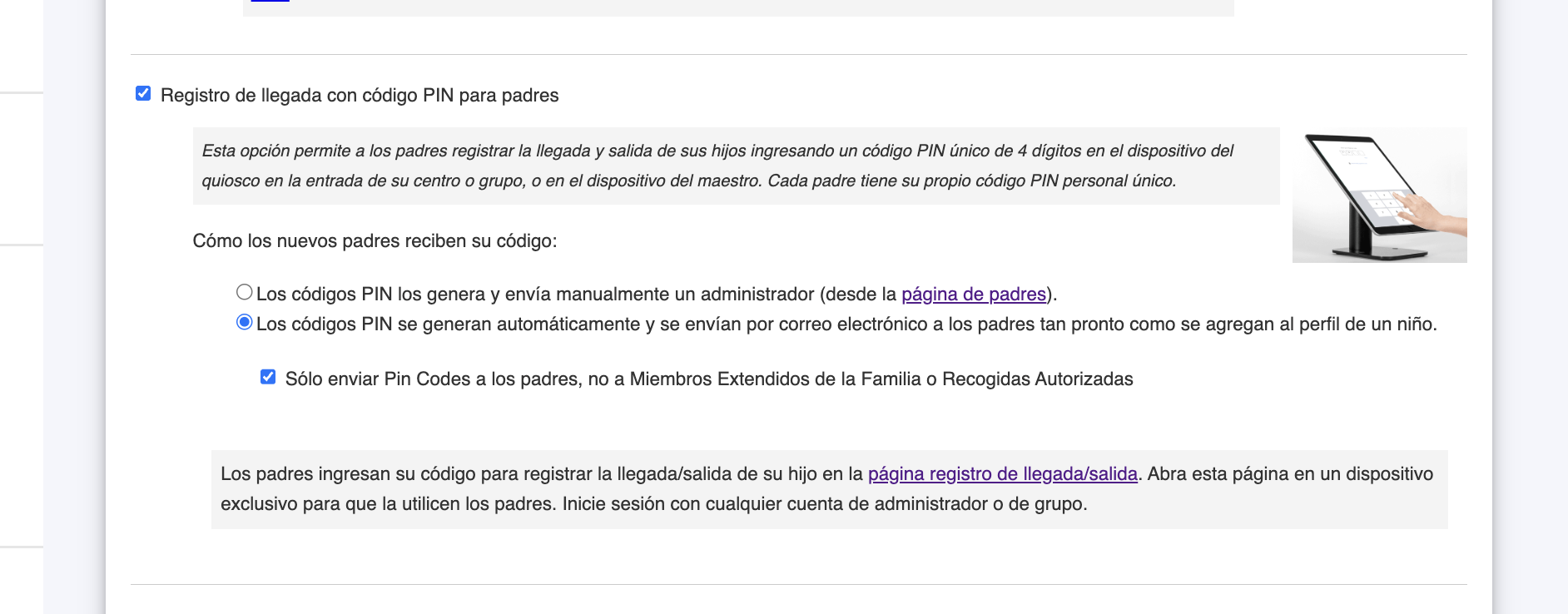Open 'página registro de llegada/salida' link
The image size is (1568, 614).
1003,474
